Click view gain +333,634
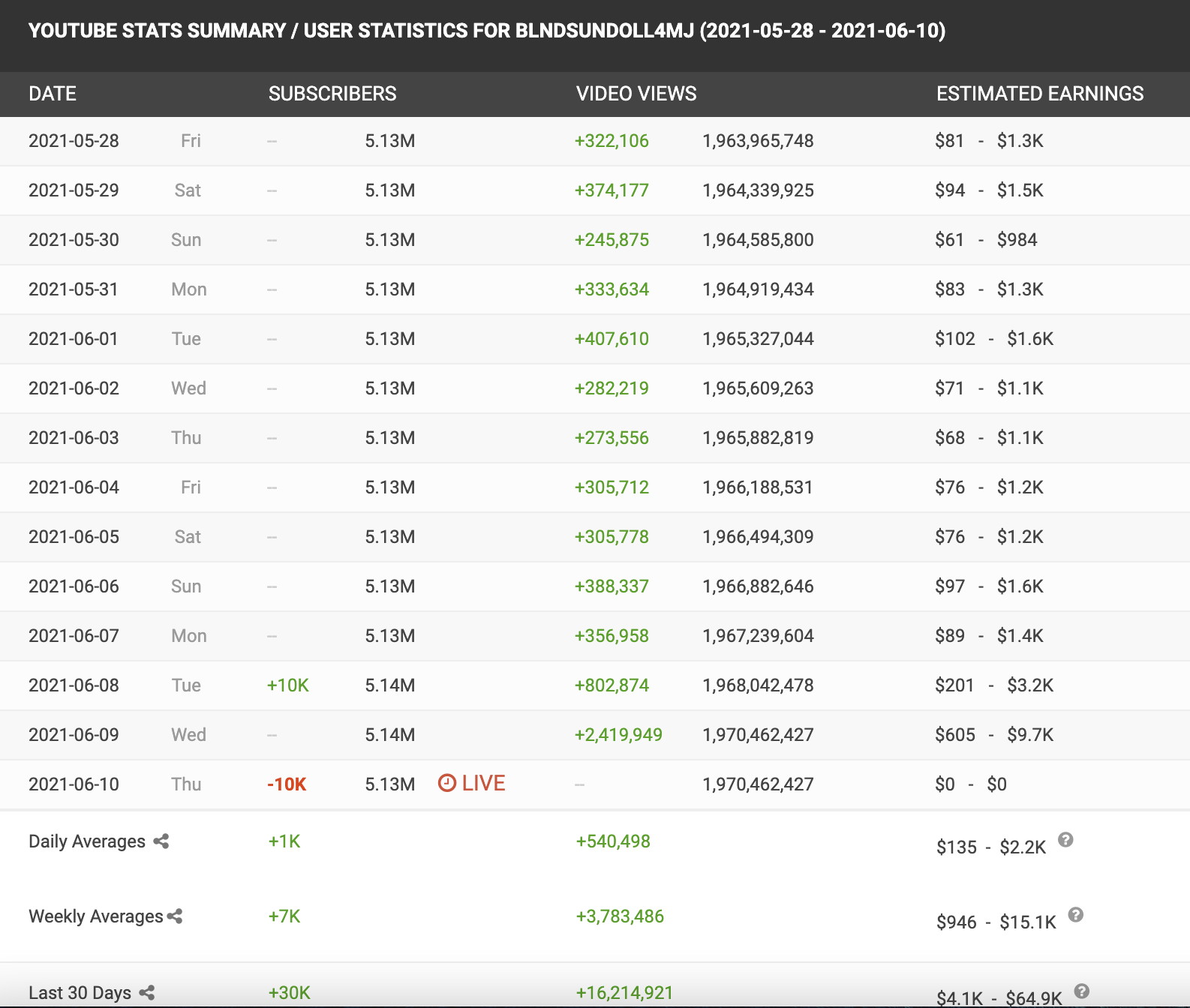 click(612, 289)
